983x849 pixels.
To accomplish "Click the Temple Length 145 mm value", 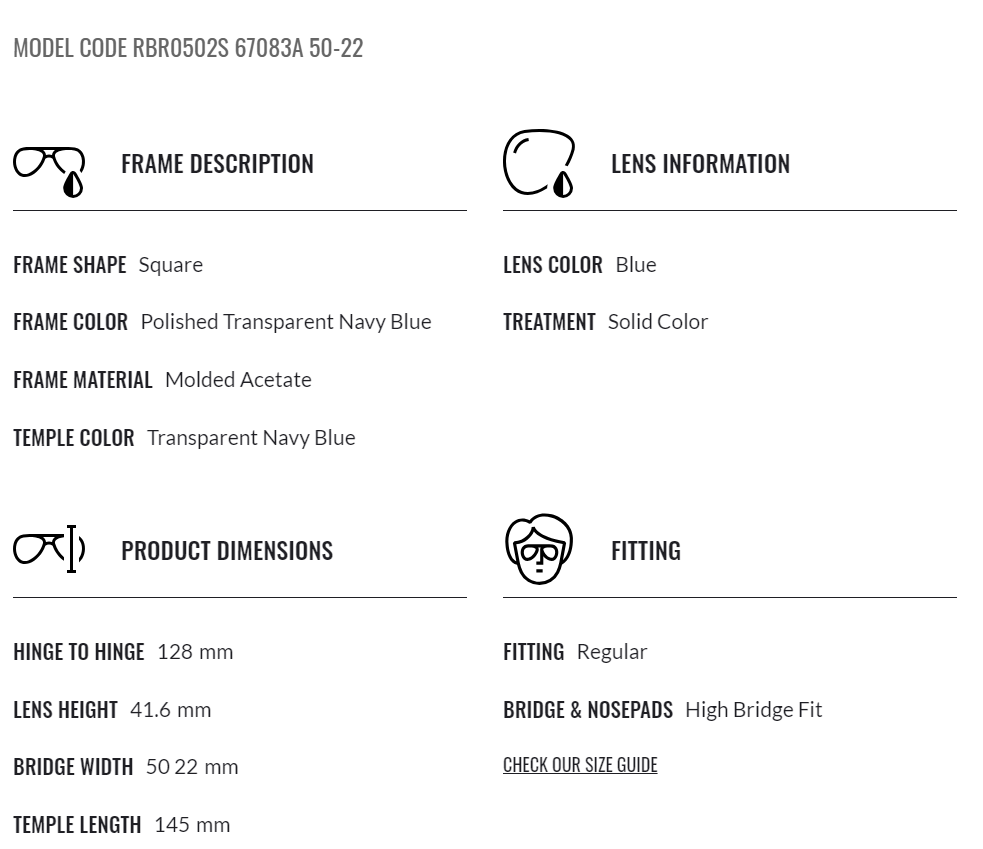I will 192,825.
